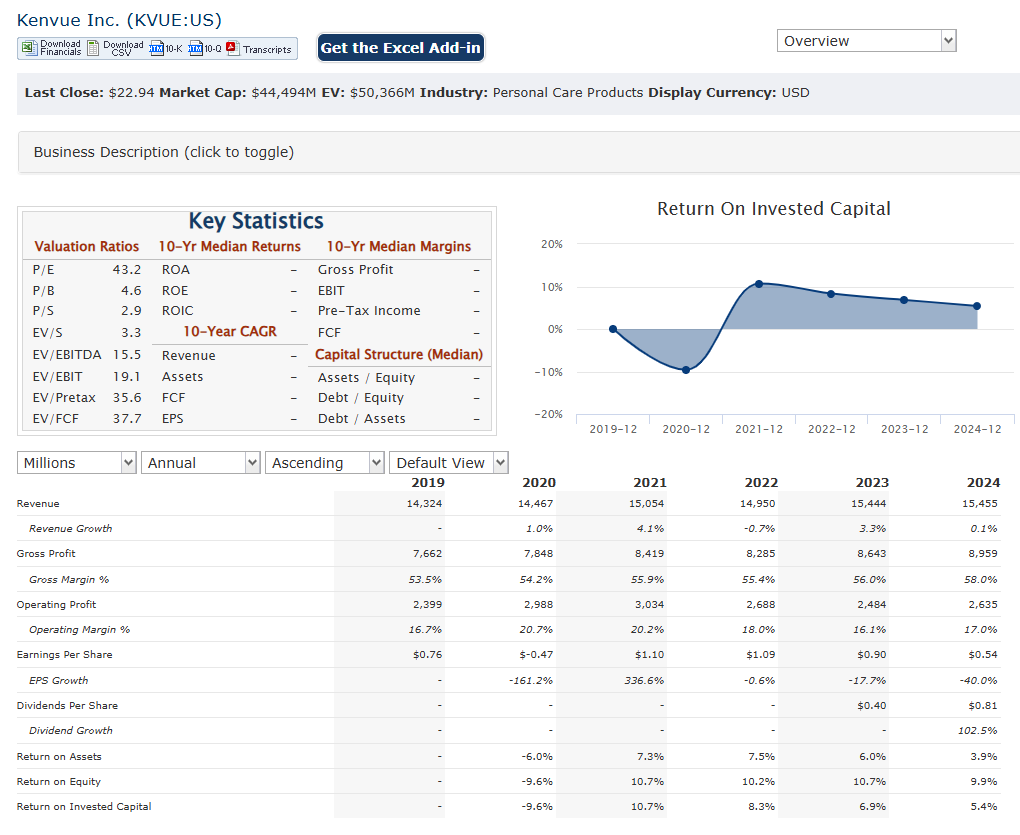Click the Return On Invested Capital chart title
The width and height of the screenshot is (1020, 835).
point(773,209)
